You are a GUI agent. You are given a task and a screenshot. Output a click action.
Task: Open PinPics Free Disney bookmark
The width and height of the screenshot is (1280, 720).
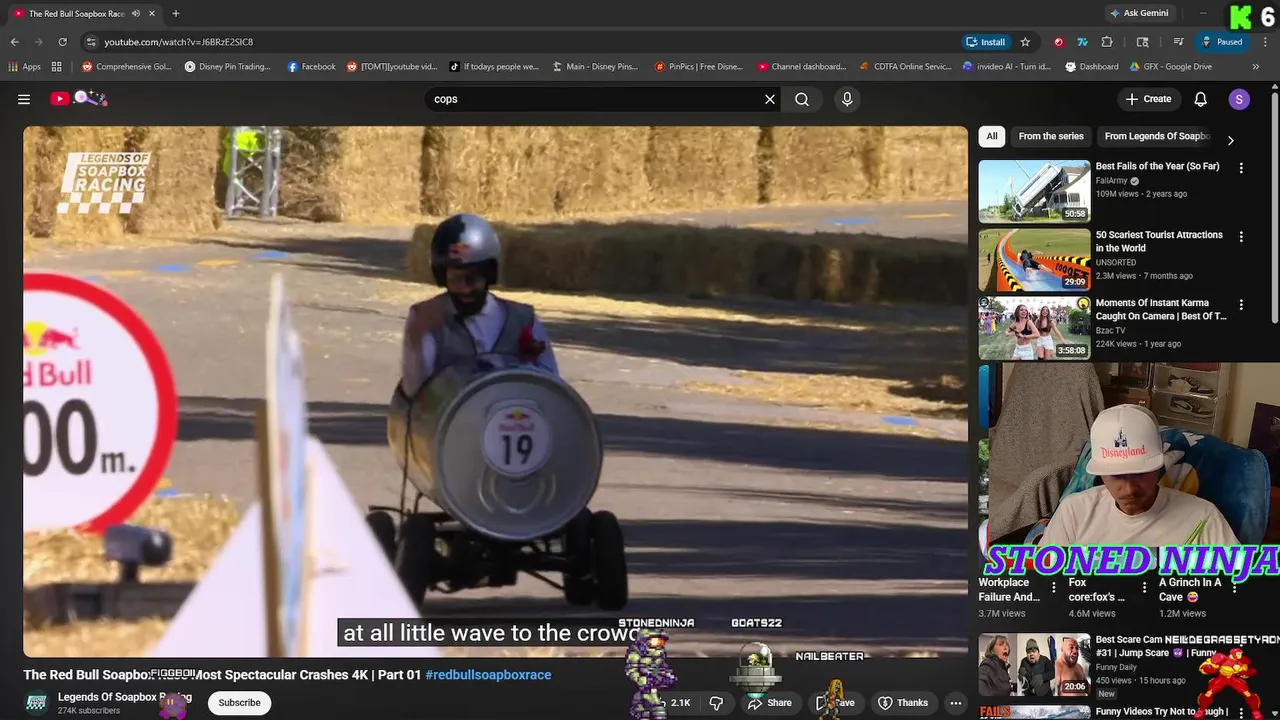(699, 67)
